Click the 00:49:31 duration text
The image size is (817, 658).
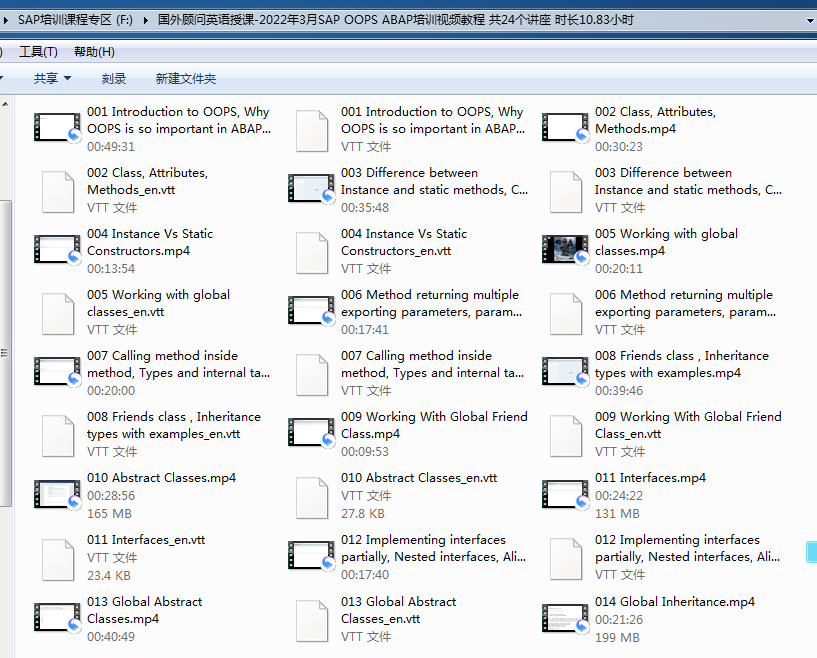point(111,147)
